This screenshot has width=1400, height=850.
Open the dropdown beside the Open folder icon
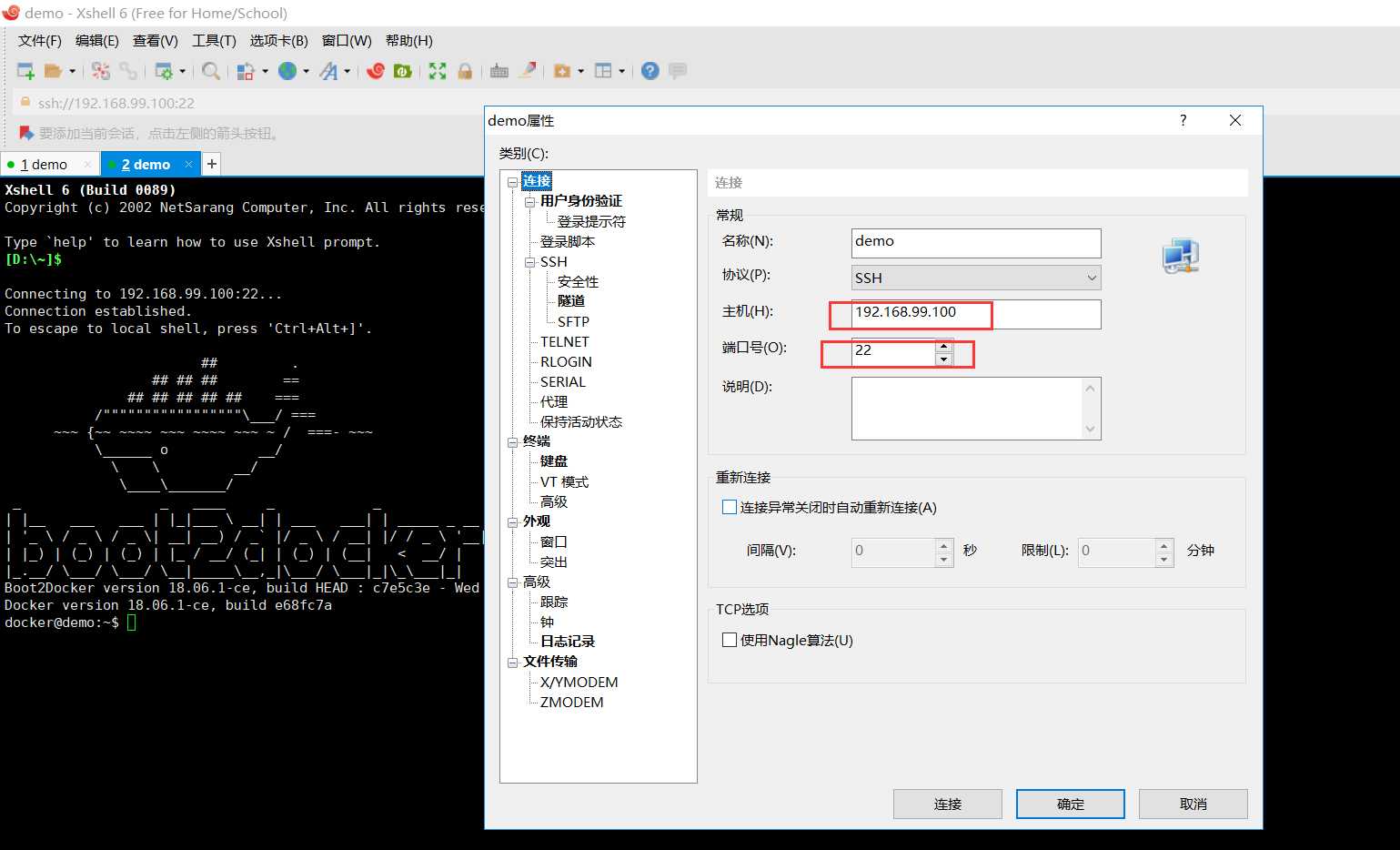point(72,71)
